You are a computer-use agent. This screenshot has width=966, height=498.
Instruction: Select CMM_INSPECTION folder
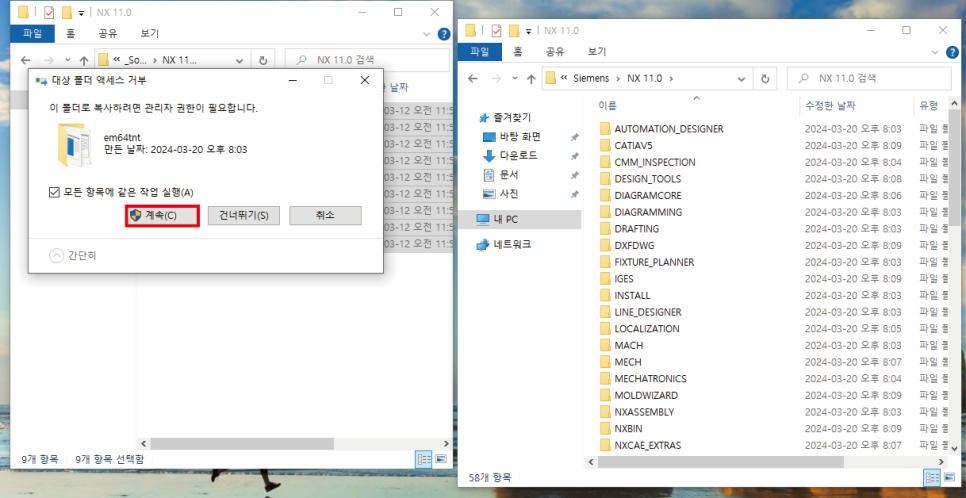tap(655, 162)
